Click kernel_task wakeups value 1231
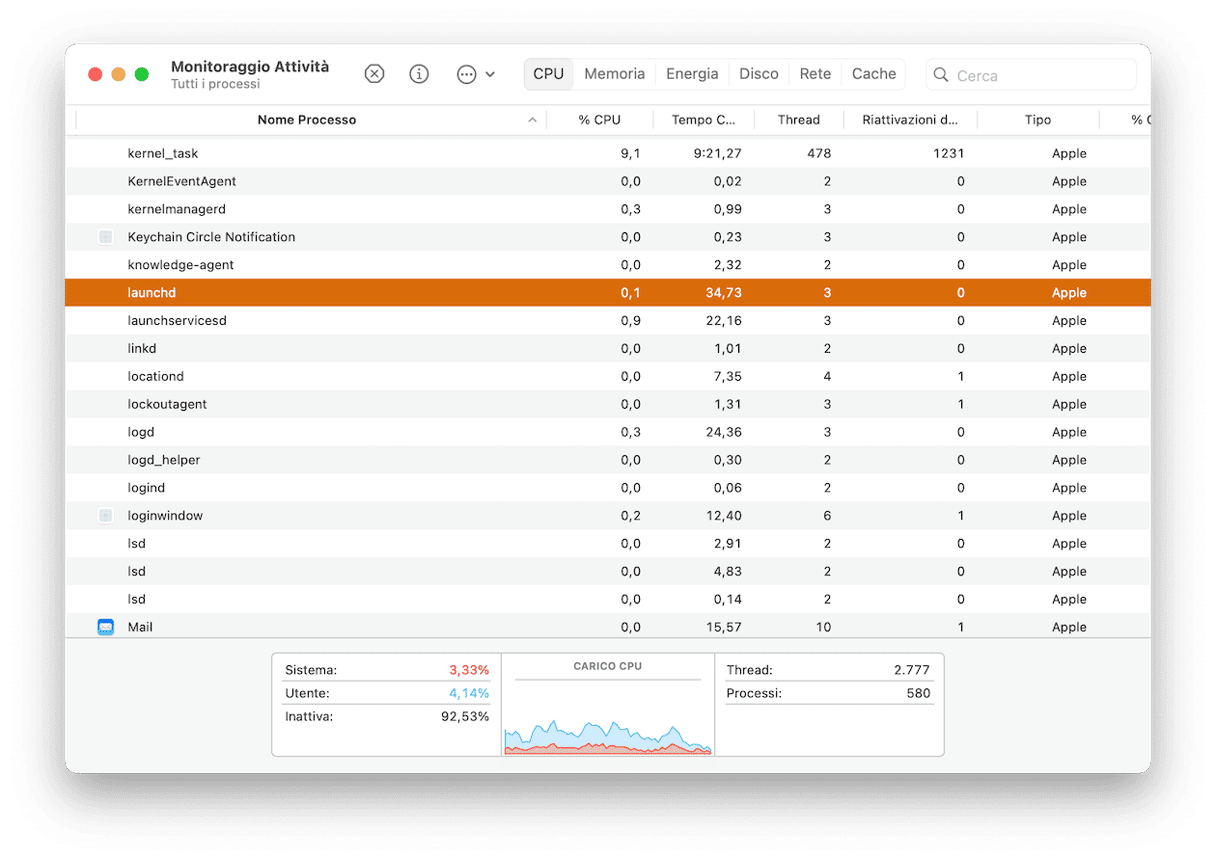Image resolution: width=1216 pixels, height=859 pixels. 948,154
